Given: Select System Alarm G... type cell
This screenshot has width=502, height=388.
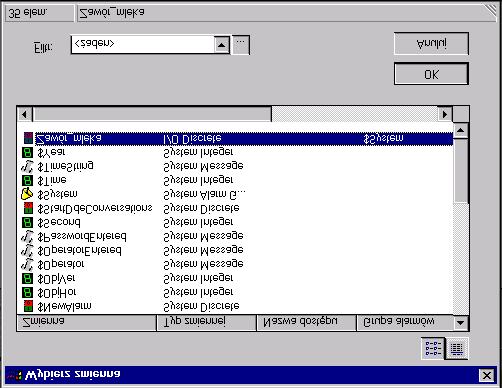Looking at the screenshot, I should tap(204, 194).
